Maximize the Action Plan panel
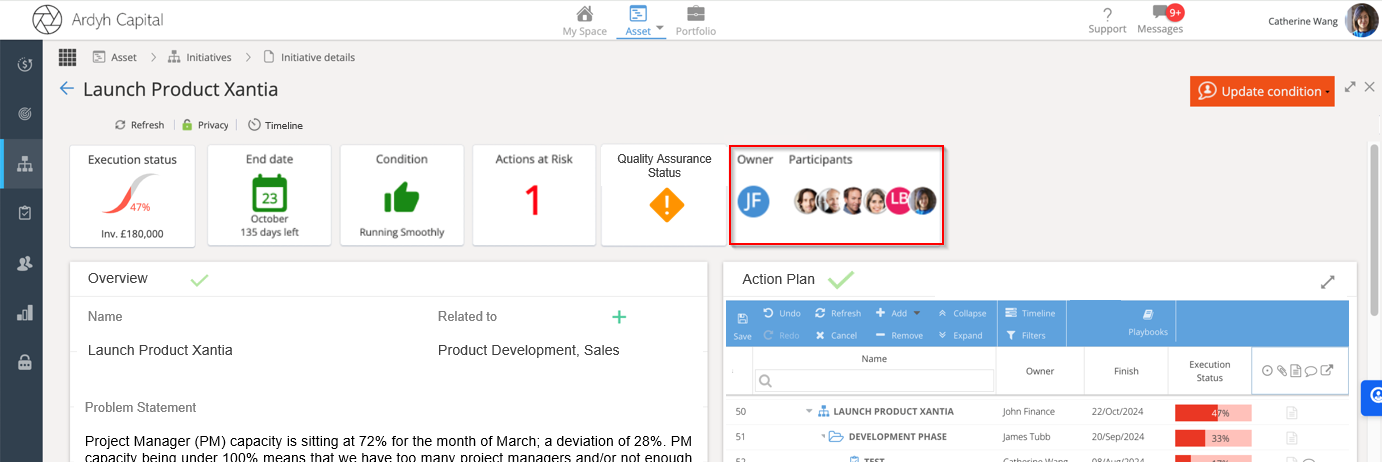 tap(1328, 282)
